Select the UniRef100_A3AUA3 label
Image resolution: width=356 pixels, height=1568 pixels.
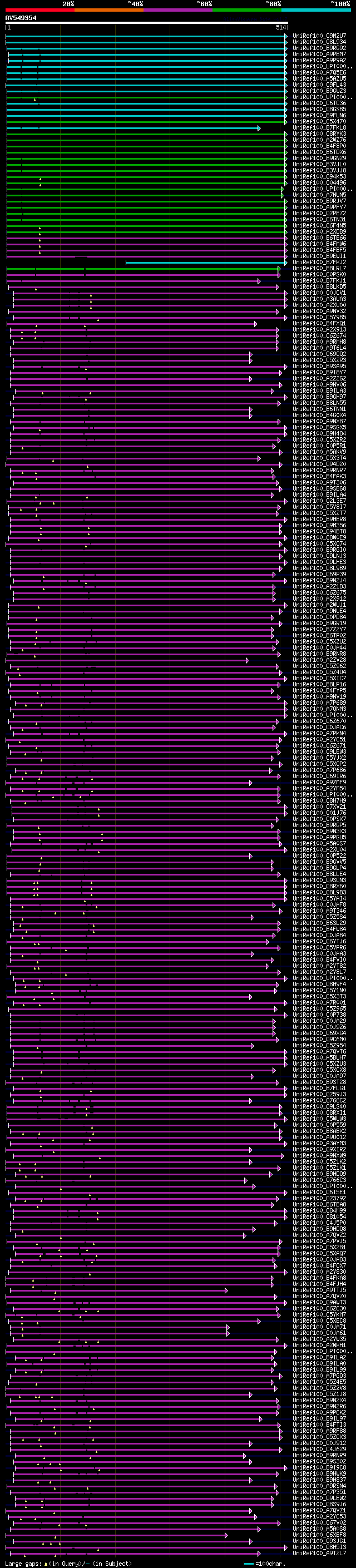point(319,299)
